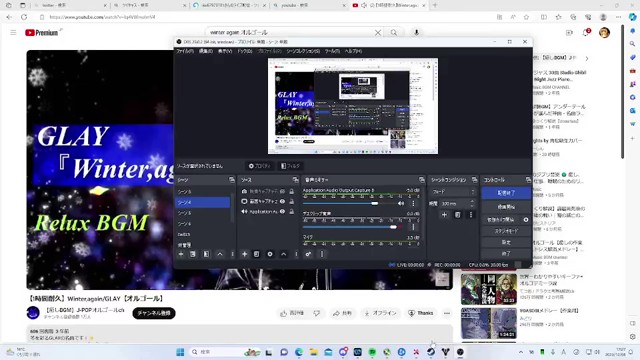This screenshot has width=640, height=360.
Task: Click the YouTube channel subscribe button
Action: (x=154, y=313)
